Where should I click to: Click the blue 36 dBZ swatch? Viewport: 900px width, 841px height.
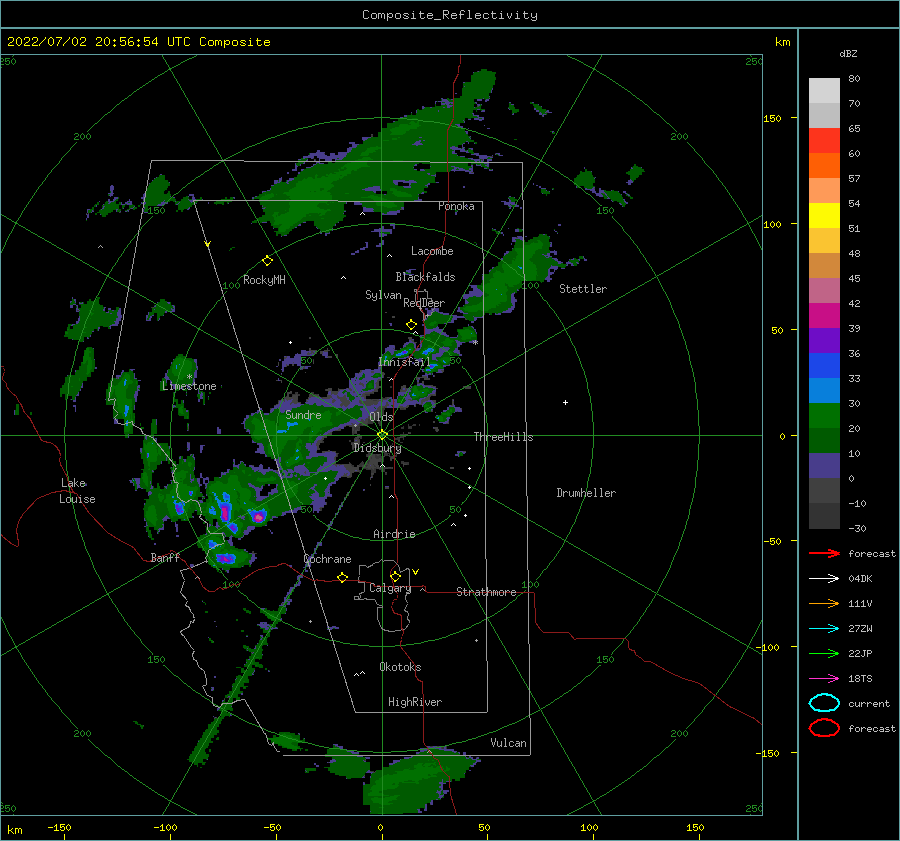824,365
